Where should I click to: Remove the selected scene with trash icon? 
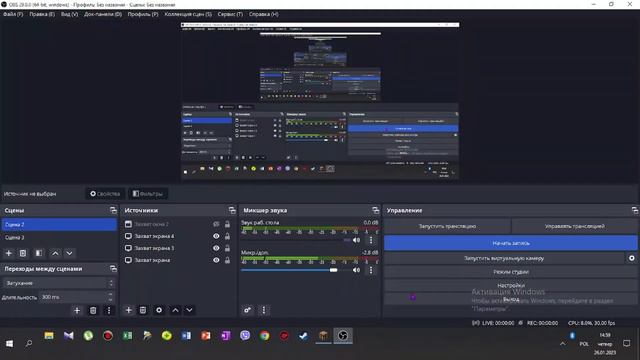click(x=23, y=253)
